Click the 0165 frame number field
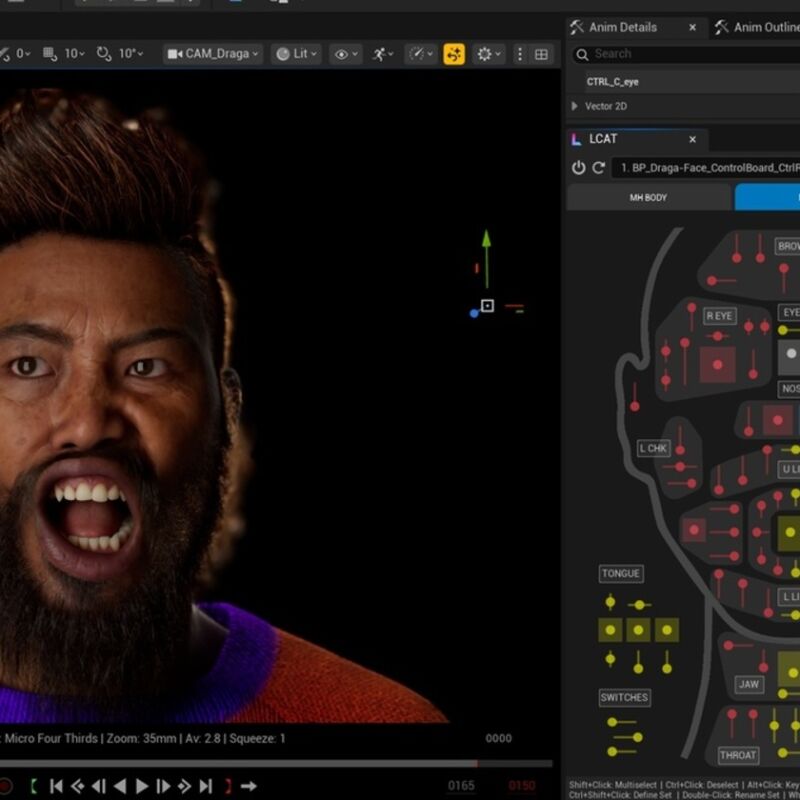Viewport: 800px width, 800px height. (x=461, y=786)
